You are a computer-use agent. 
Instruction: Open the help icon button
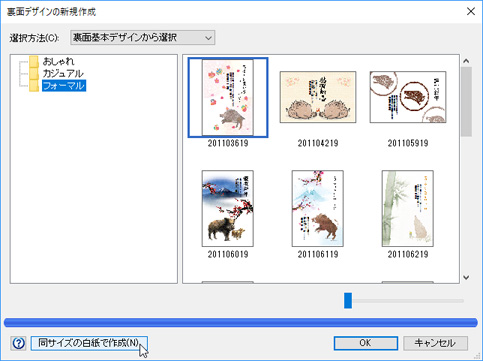18,343
